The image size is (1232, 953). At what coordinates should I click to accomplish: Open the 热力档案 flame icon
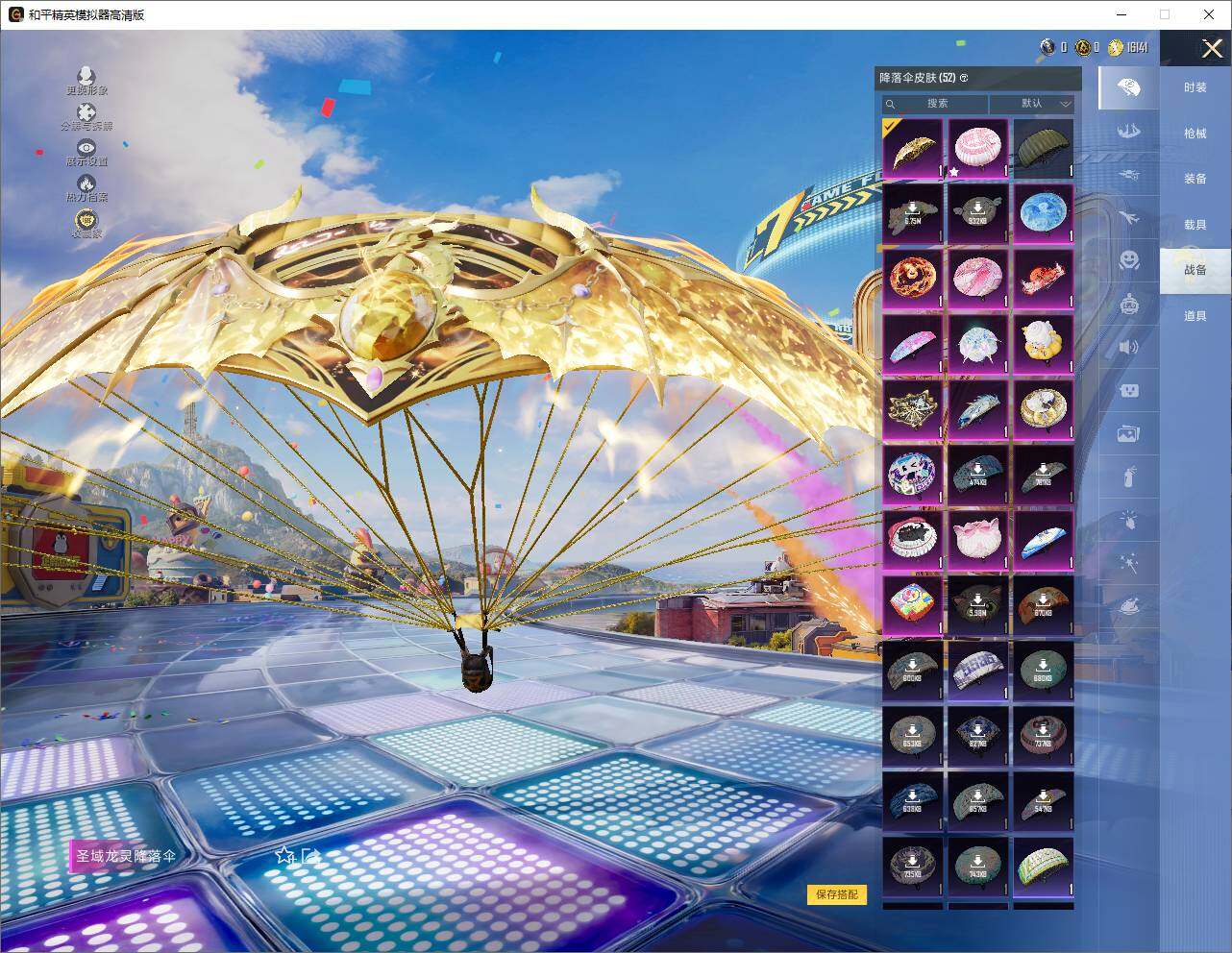[86, 183]
